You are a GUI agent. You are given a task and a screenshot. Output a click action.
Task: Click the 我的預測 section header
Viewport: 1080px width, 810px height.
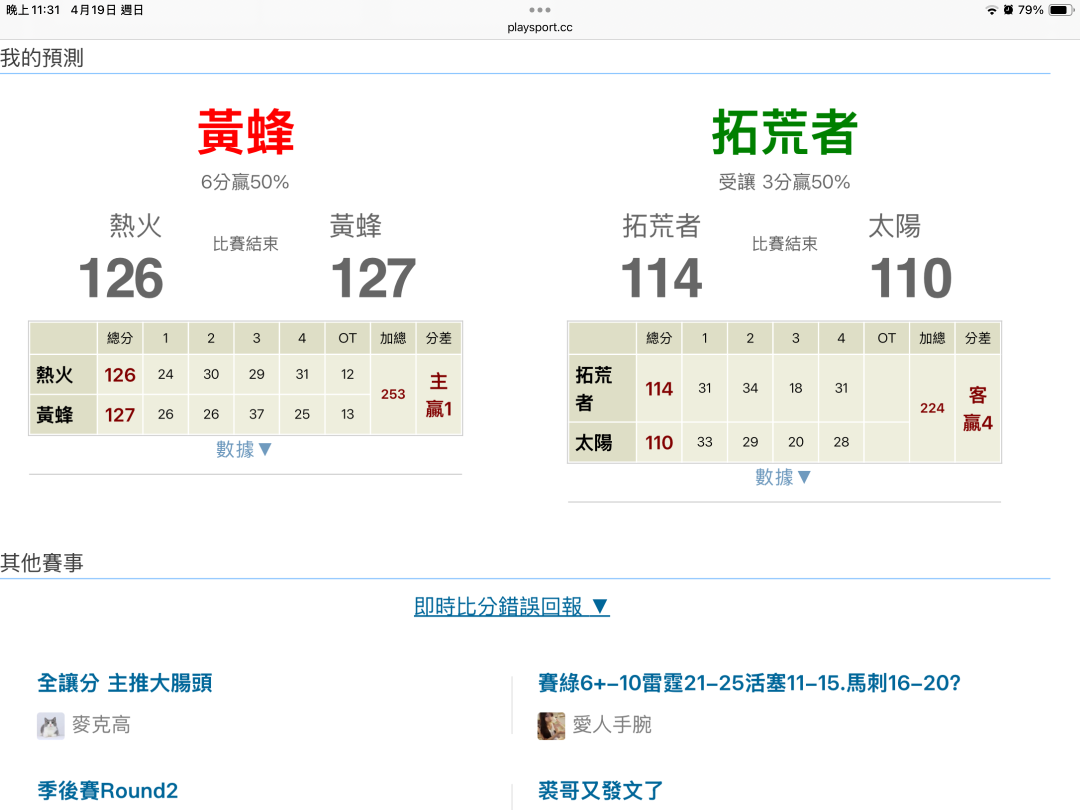tap(42, 58)
